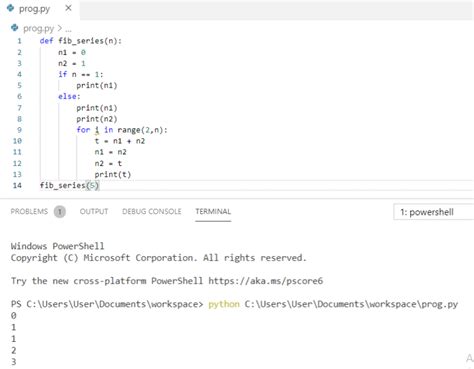Screen dimensions: 474x369
Task: Close the prog.py tab
Action: (x=68, y=8)
